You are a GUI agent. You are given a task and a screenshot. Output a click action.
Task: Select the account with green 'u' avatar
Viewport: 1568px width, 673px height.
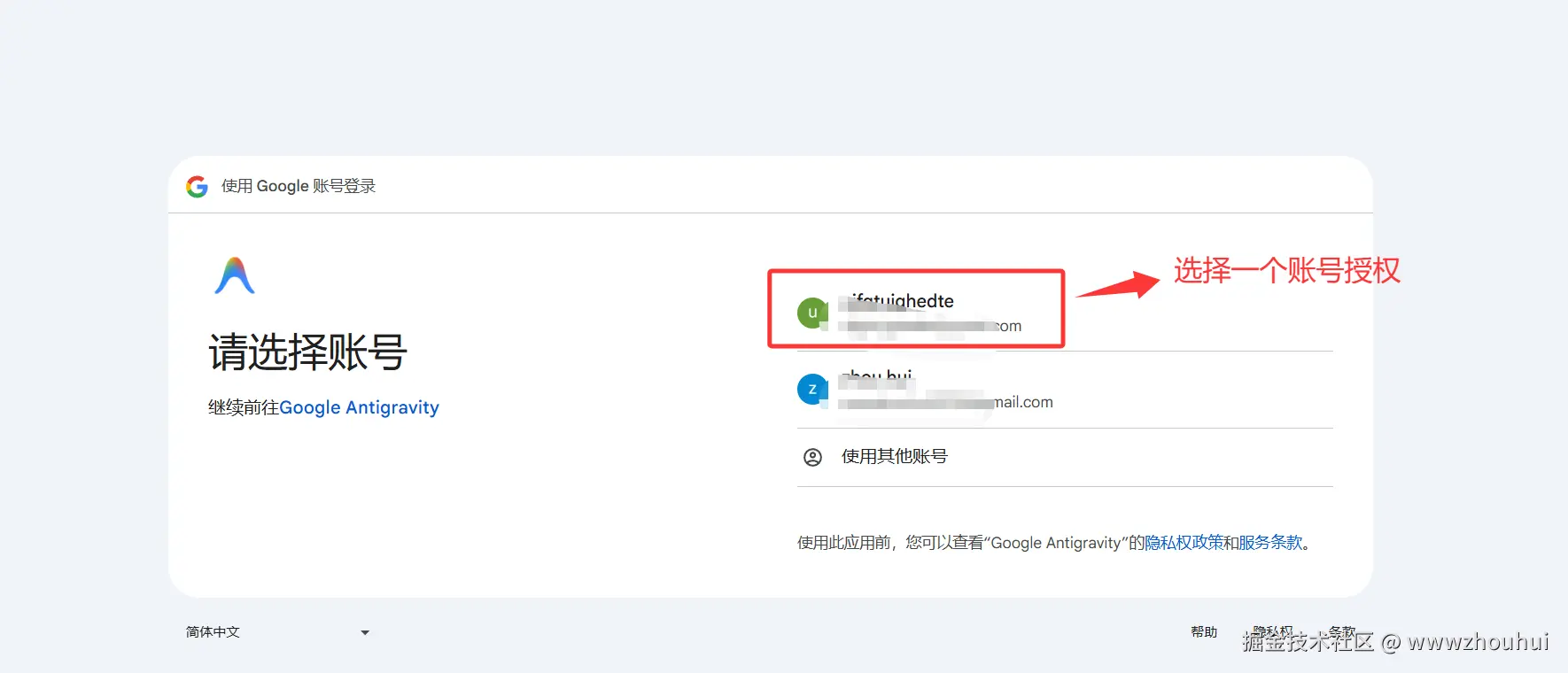[x=1065, y=313]
